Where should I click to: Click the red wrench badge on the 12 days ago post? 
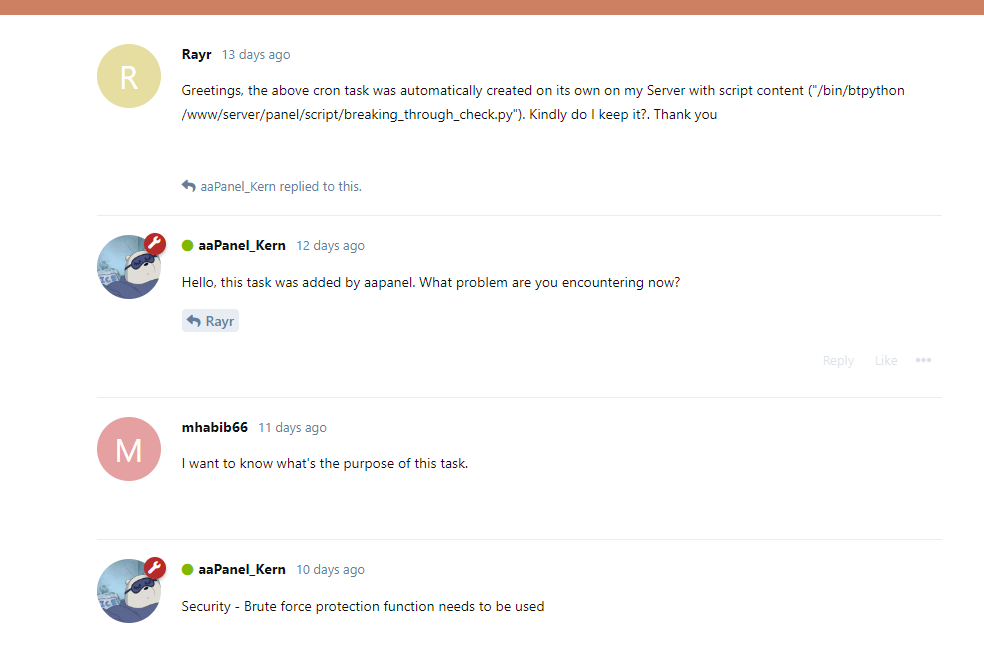pos(154,244)
